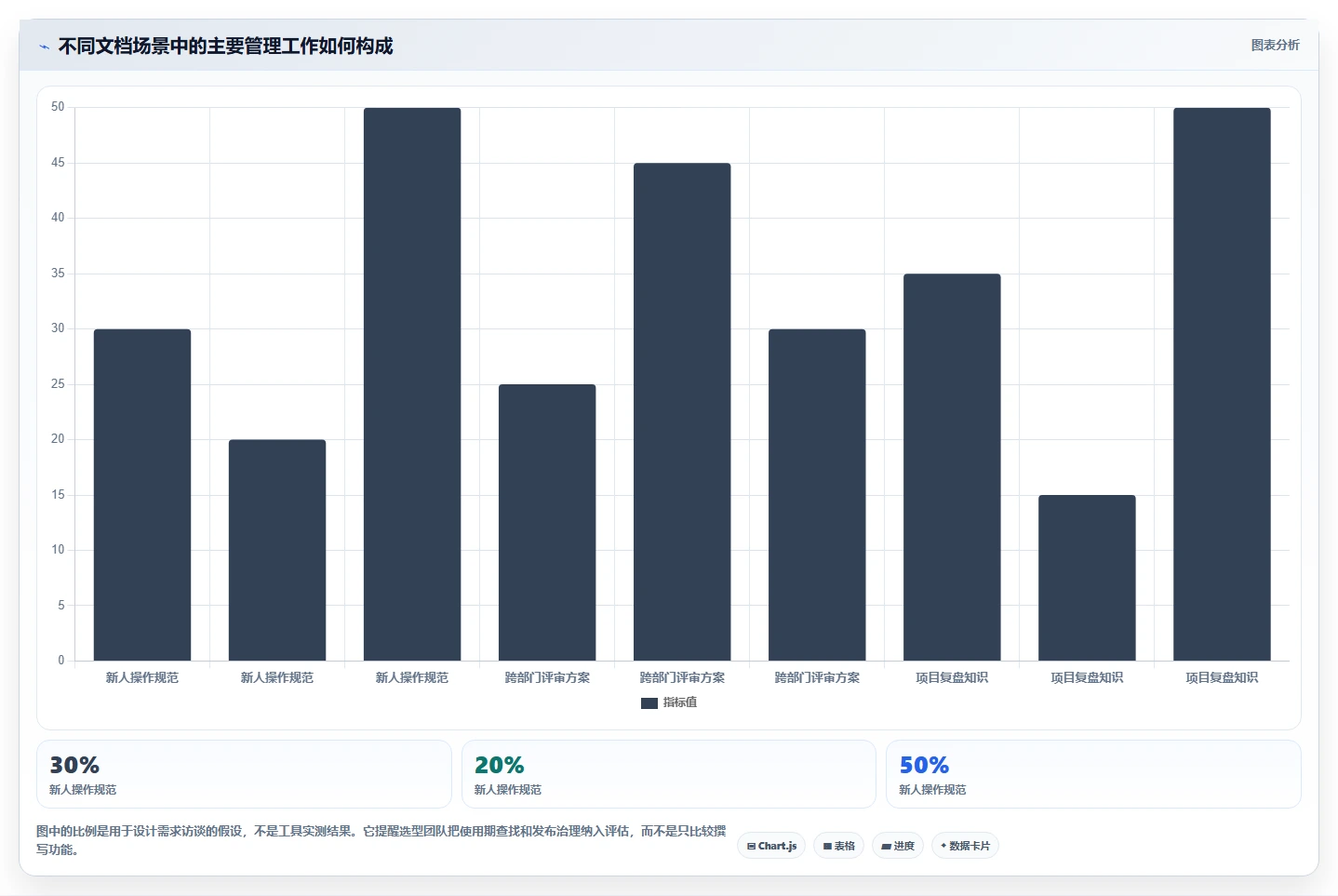Click the y-axis tick label 45

(58, 163)
